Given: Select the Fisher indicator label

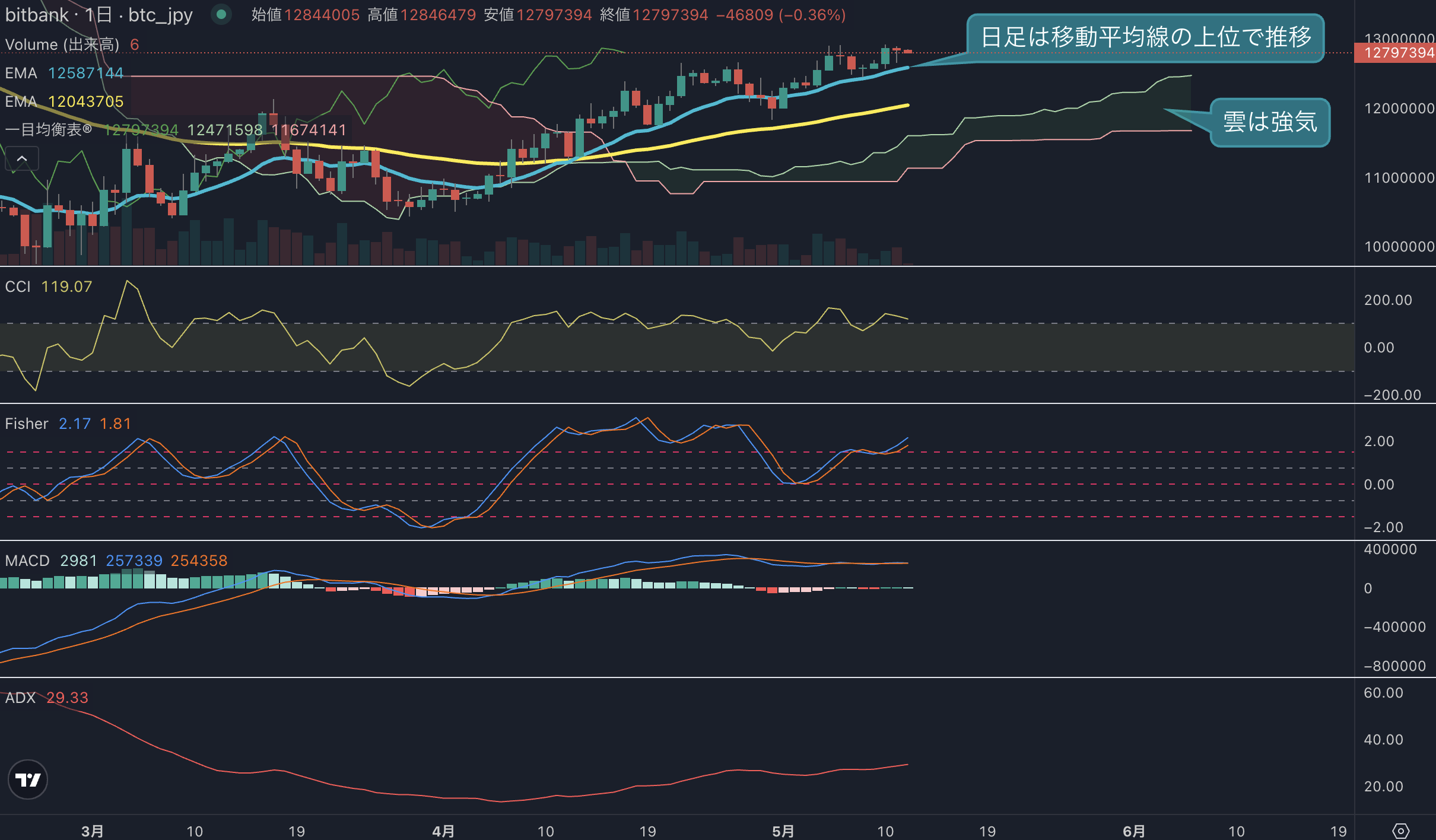Looking at the screenshot, I should point(27,424).
